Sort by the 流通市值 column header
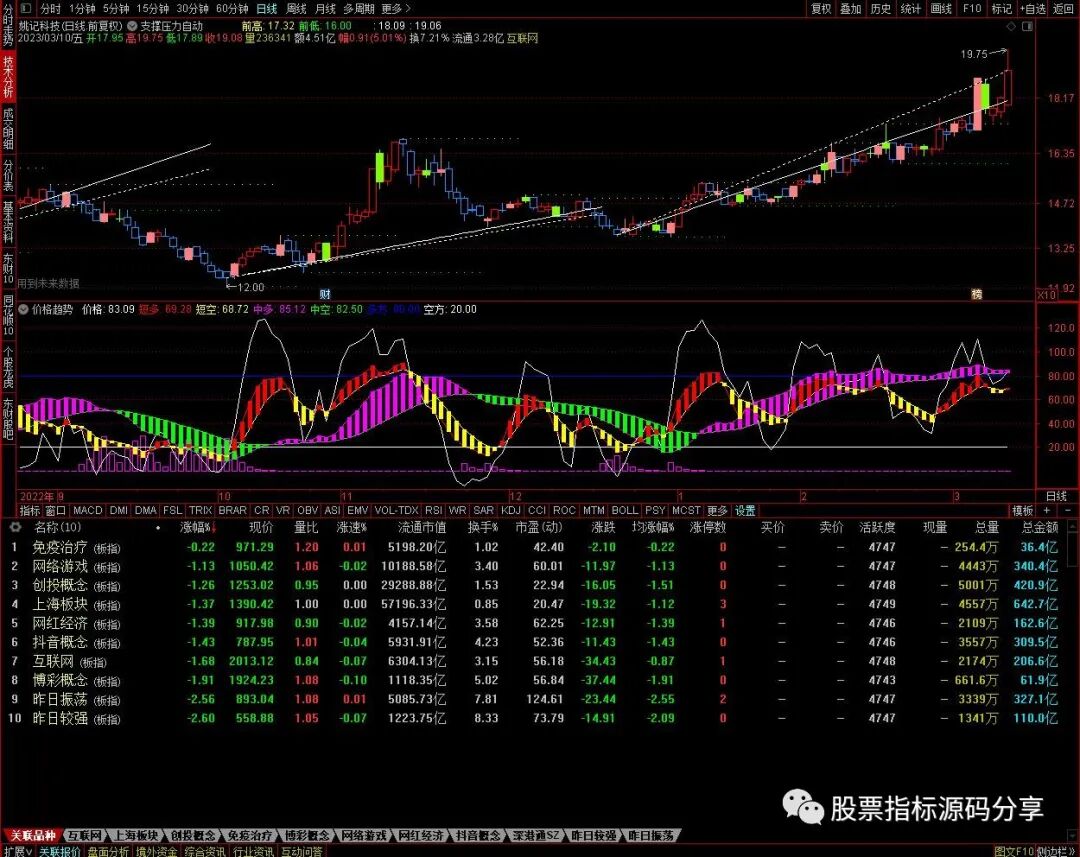Image resolution: width=1080 pixels, height=857 pixels. (422, 528)
